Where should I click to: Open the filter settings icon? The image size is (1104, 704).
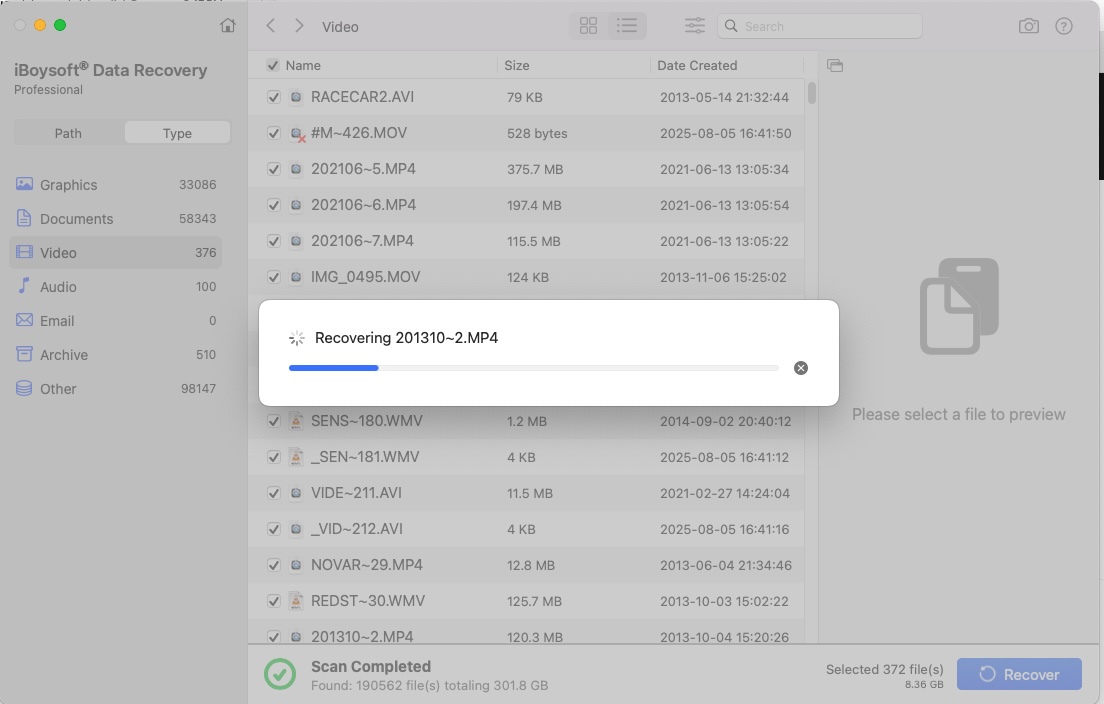(x=694, y=26)
